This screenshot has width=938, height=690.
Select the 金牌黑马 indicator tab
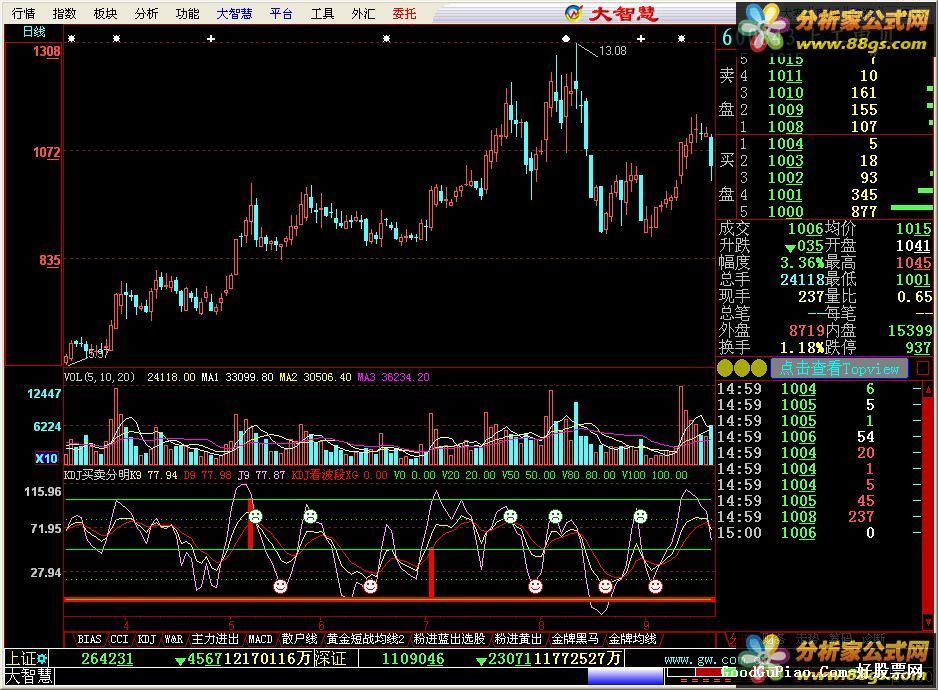[x=575, y=639]
